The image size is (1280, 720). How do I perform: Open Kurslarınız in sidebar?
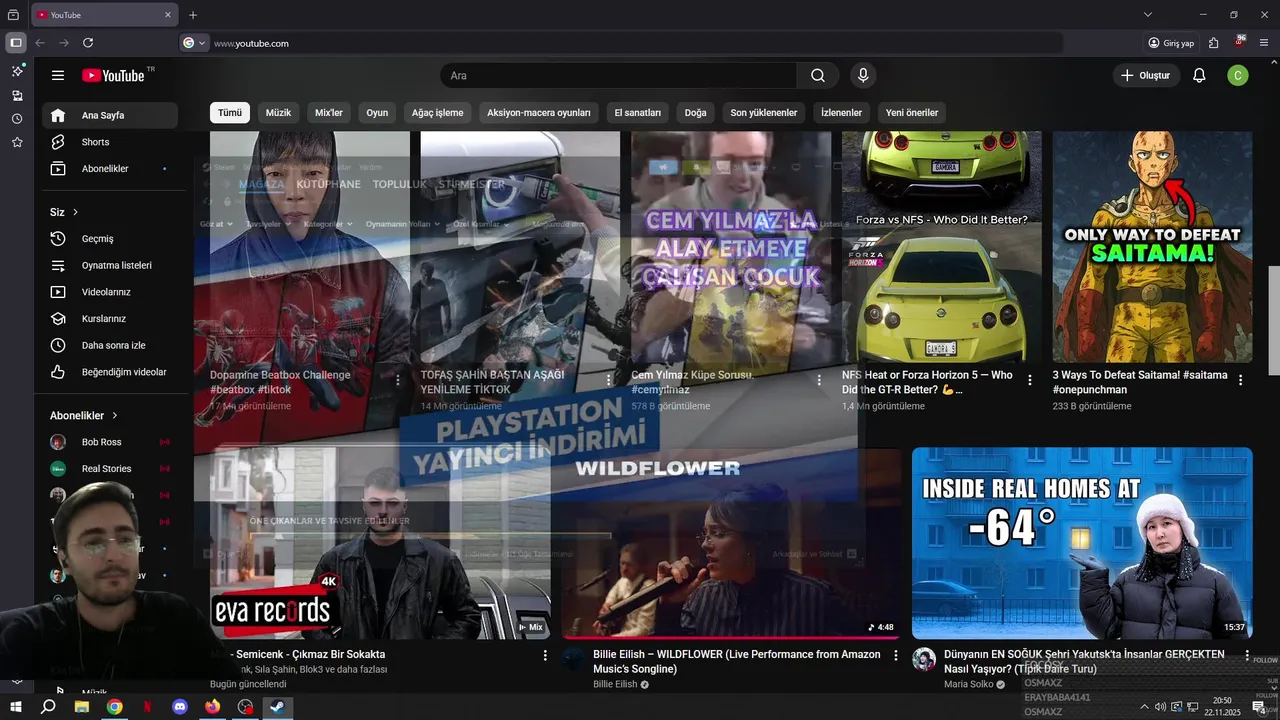[x=110, y=319]
